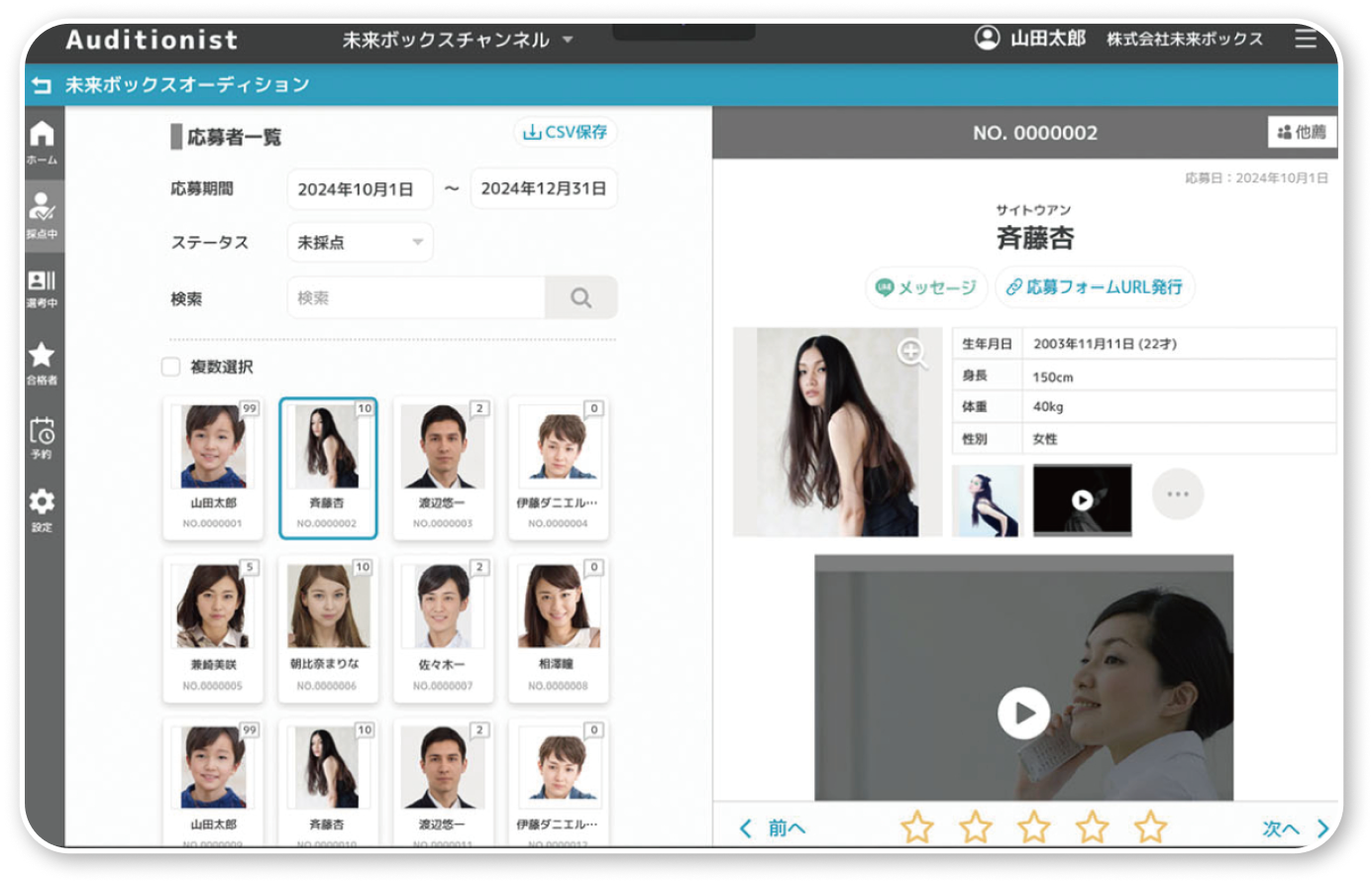Screen dimensions: 1372x883
Task: Go back using the return arrow icon
Action: coord(40,85)
